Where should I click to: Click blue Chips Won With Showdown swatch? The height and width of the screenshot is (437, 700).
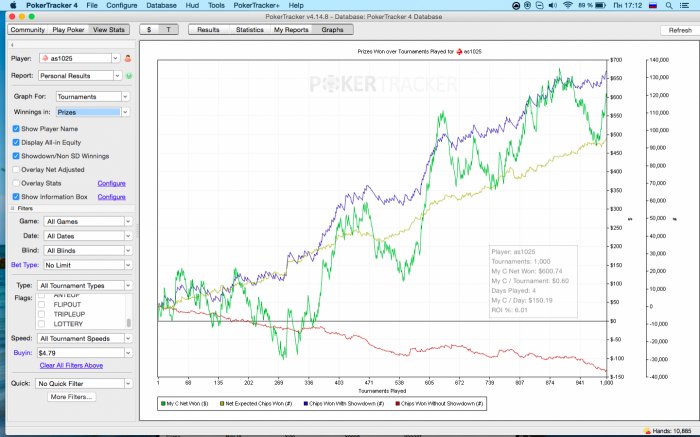[x=305, y=404]
